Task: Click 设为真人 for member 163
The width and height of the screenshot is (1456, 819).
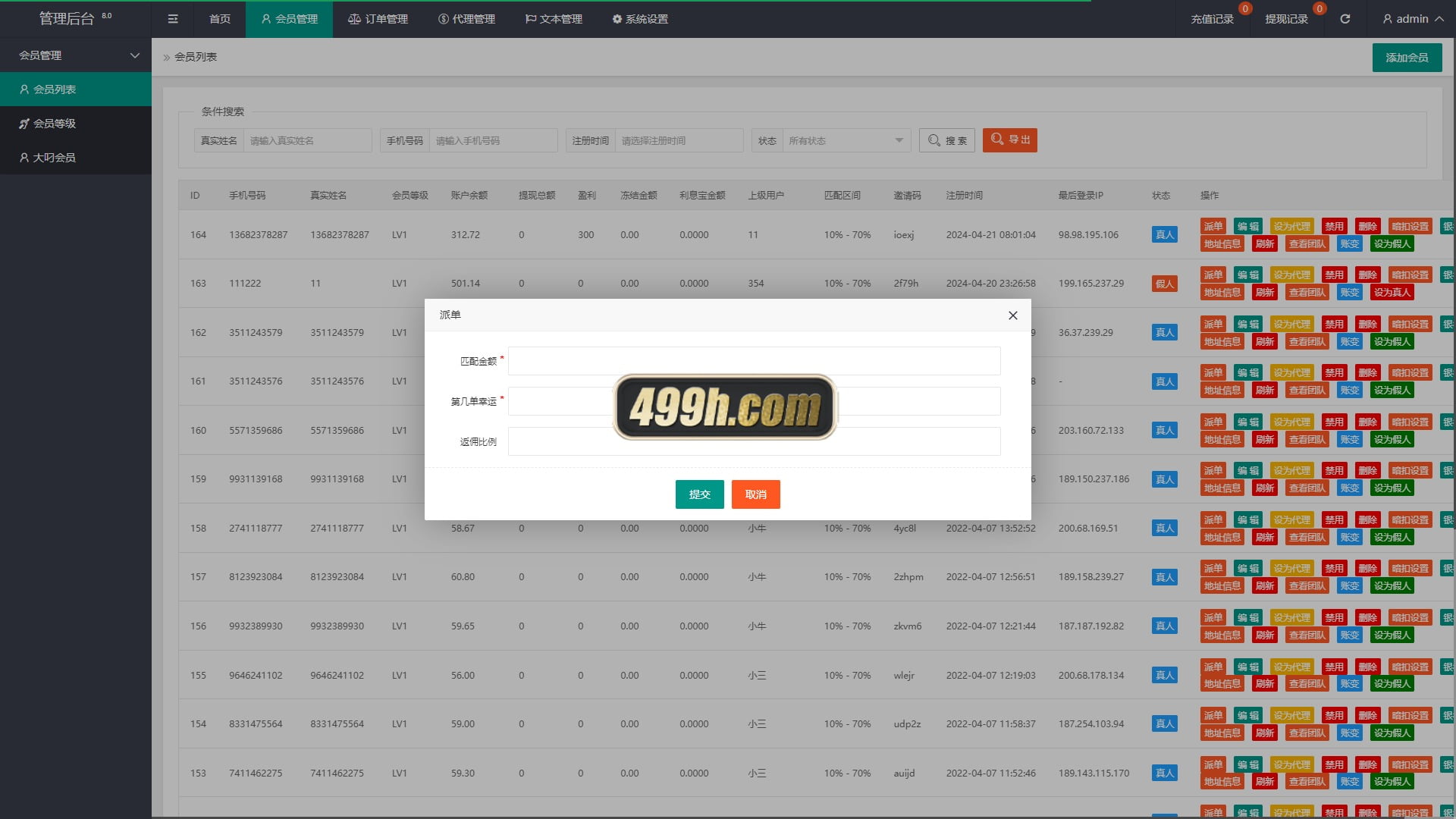Action: (x=1392, y=292)
